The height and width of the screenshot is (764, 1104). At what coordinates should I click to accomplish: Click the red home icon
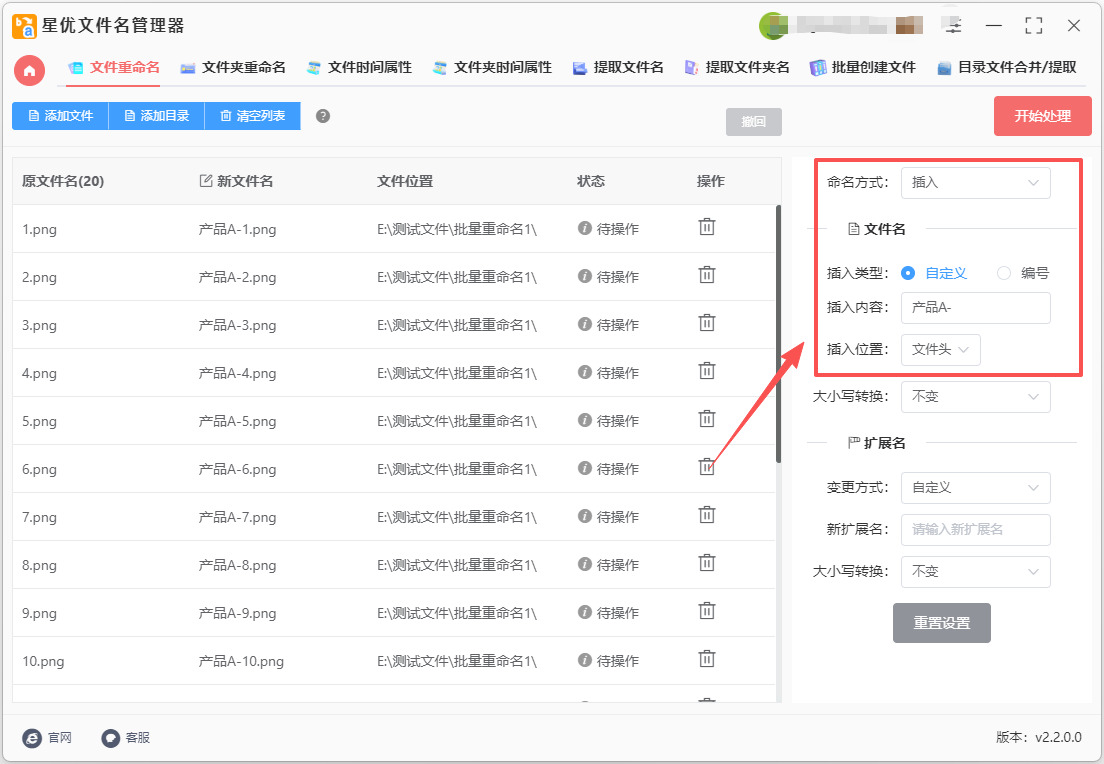(30, 69)
